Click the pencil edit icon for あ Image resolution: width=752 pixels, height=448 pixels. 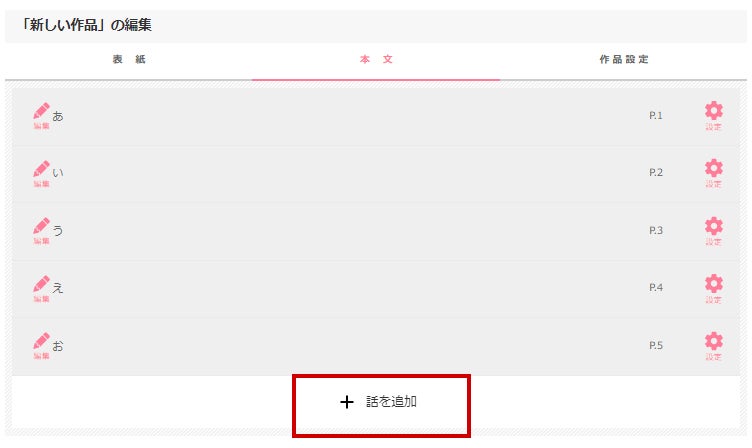[x=41, y=116]
